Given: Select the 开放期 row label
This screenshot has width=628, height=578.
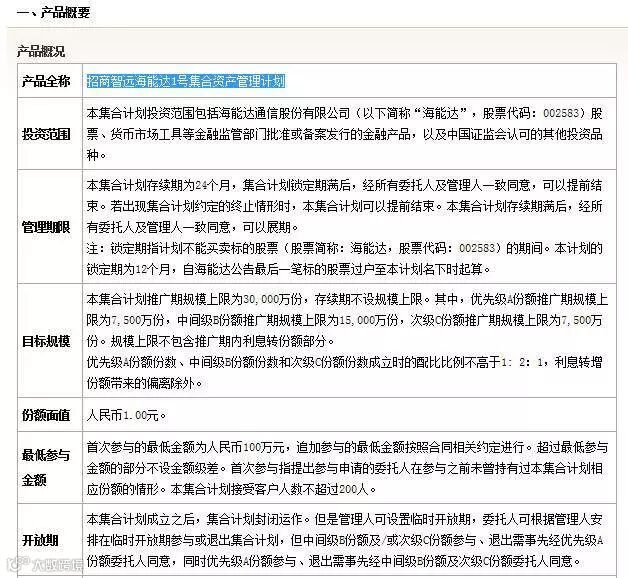Looking at the screenshot, I should [x=40, y=540].
